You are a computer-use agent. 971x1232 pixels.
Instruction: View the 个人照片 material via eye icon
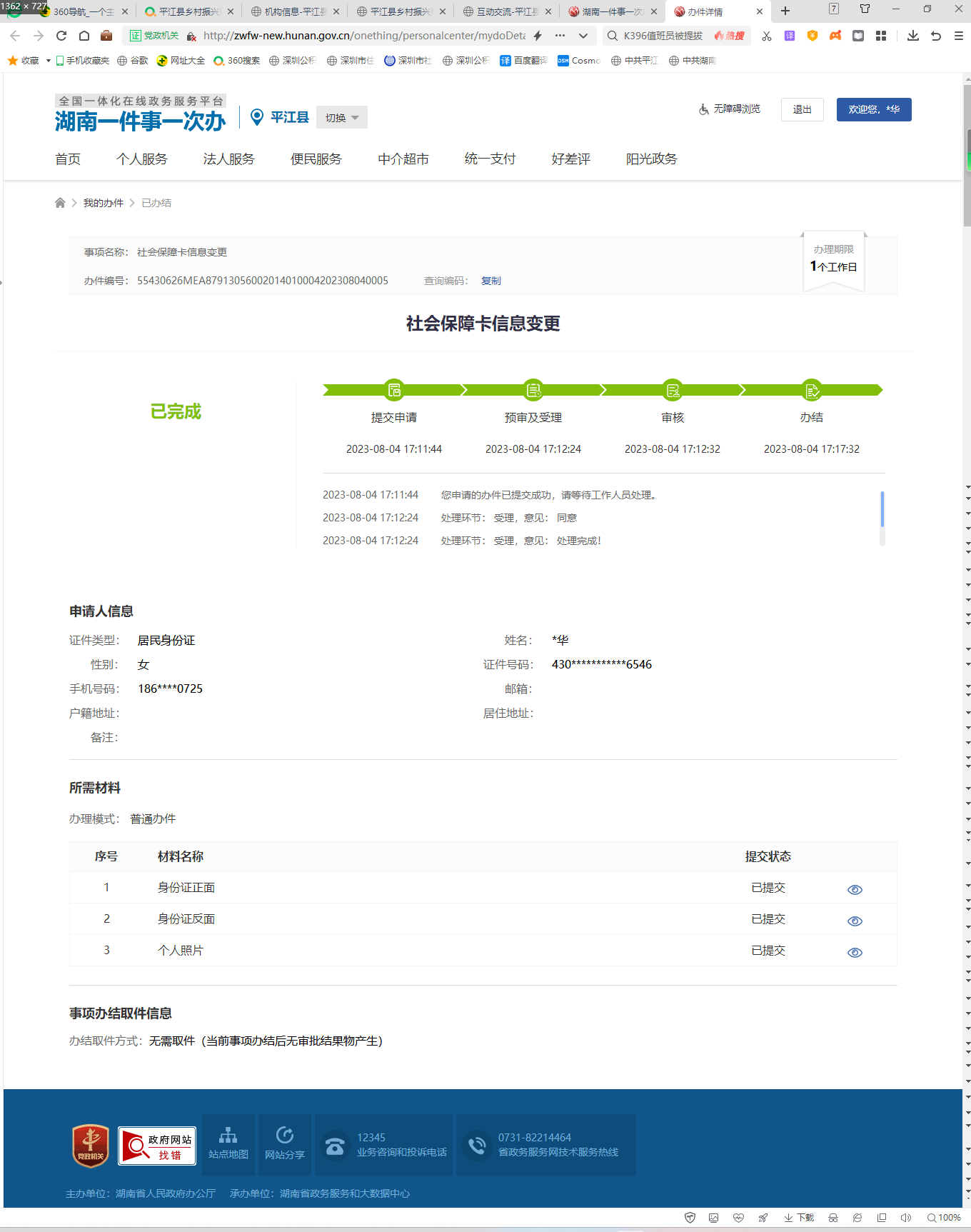(x=855, y=952)
